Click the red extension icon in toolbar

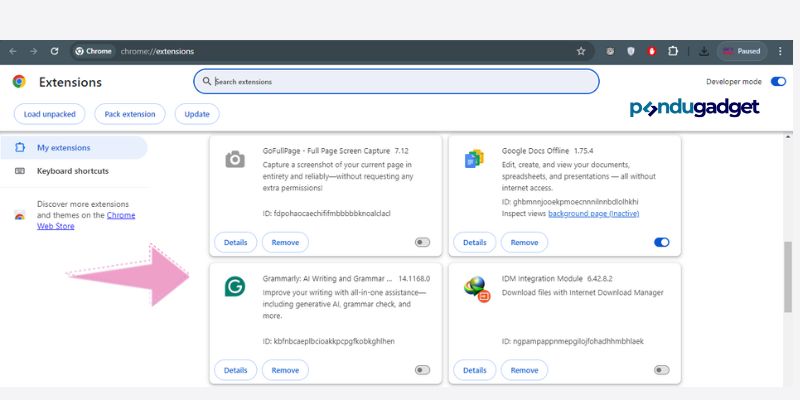652,52
